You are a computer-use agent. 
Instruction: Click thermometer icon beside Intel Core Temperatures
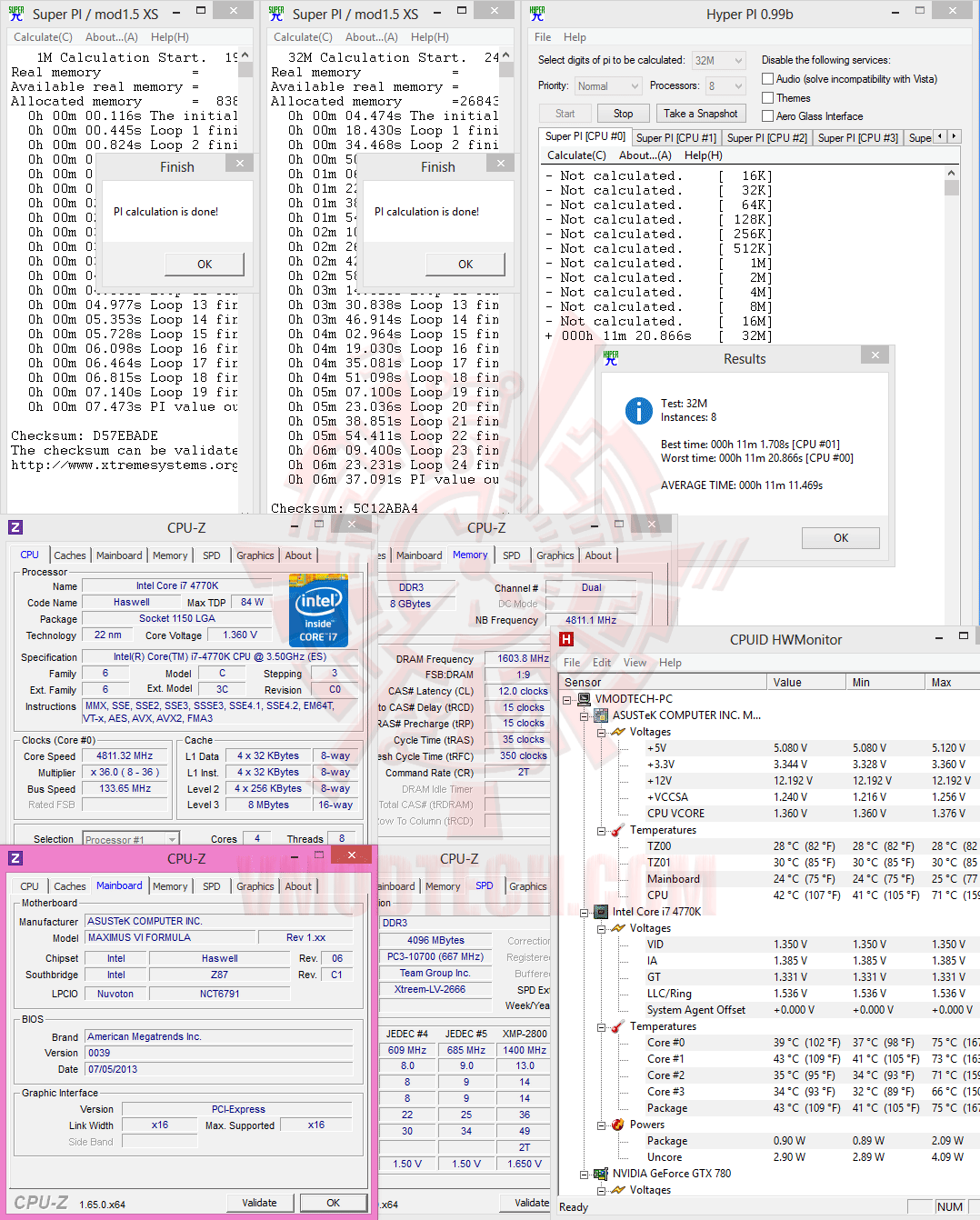[618, 1026]
